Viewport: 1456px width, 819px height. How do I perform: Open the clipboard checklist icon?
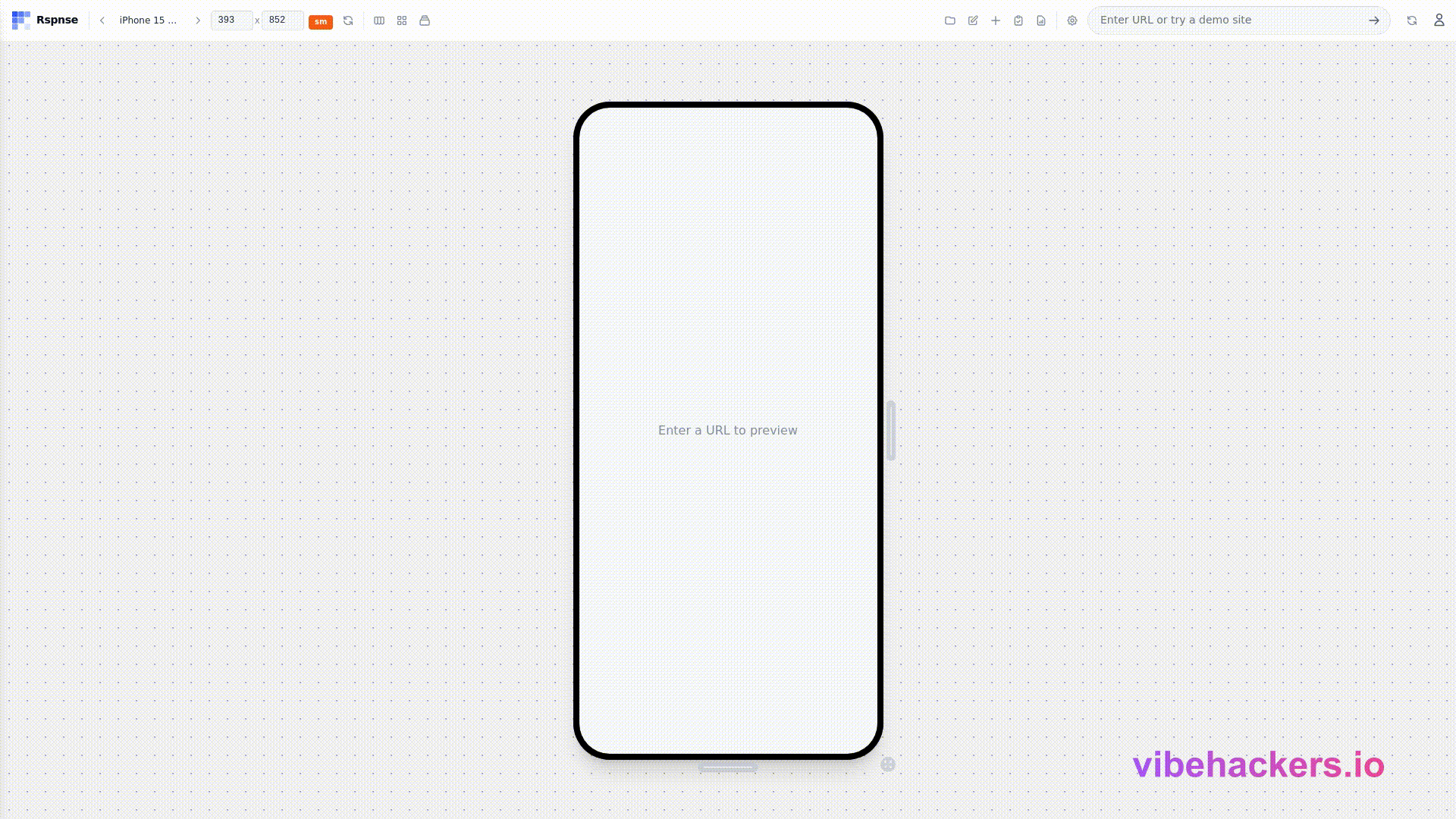1018,20
